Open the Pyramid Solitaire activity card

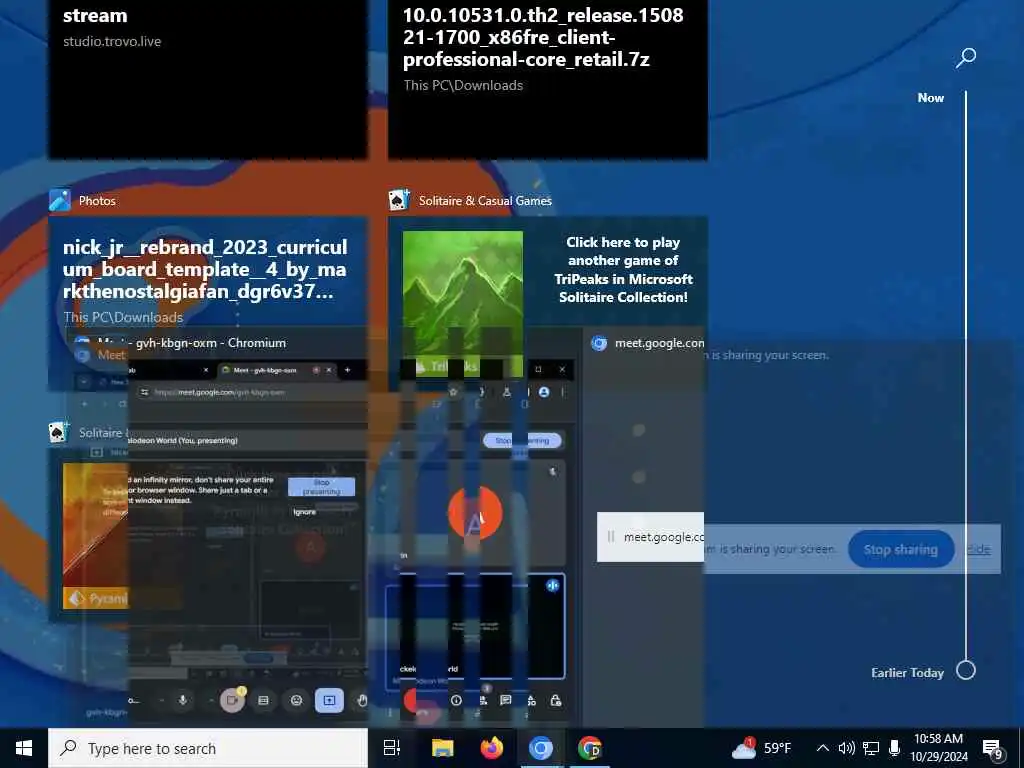(x=88, y=536)
